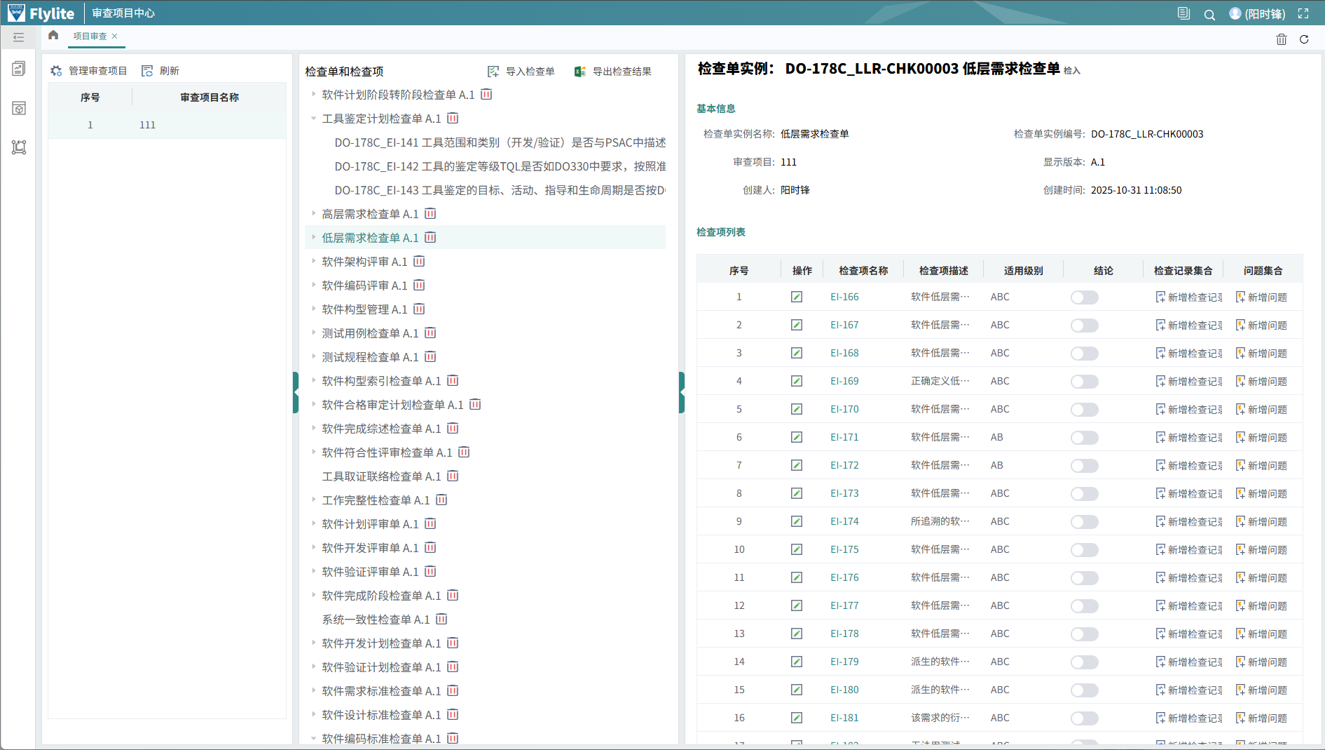
Task: Toggle the conclusion switch for EI-171
Action: pos(1084,437)
